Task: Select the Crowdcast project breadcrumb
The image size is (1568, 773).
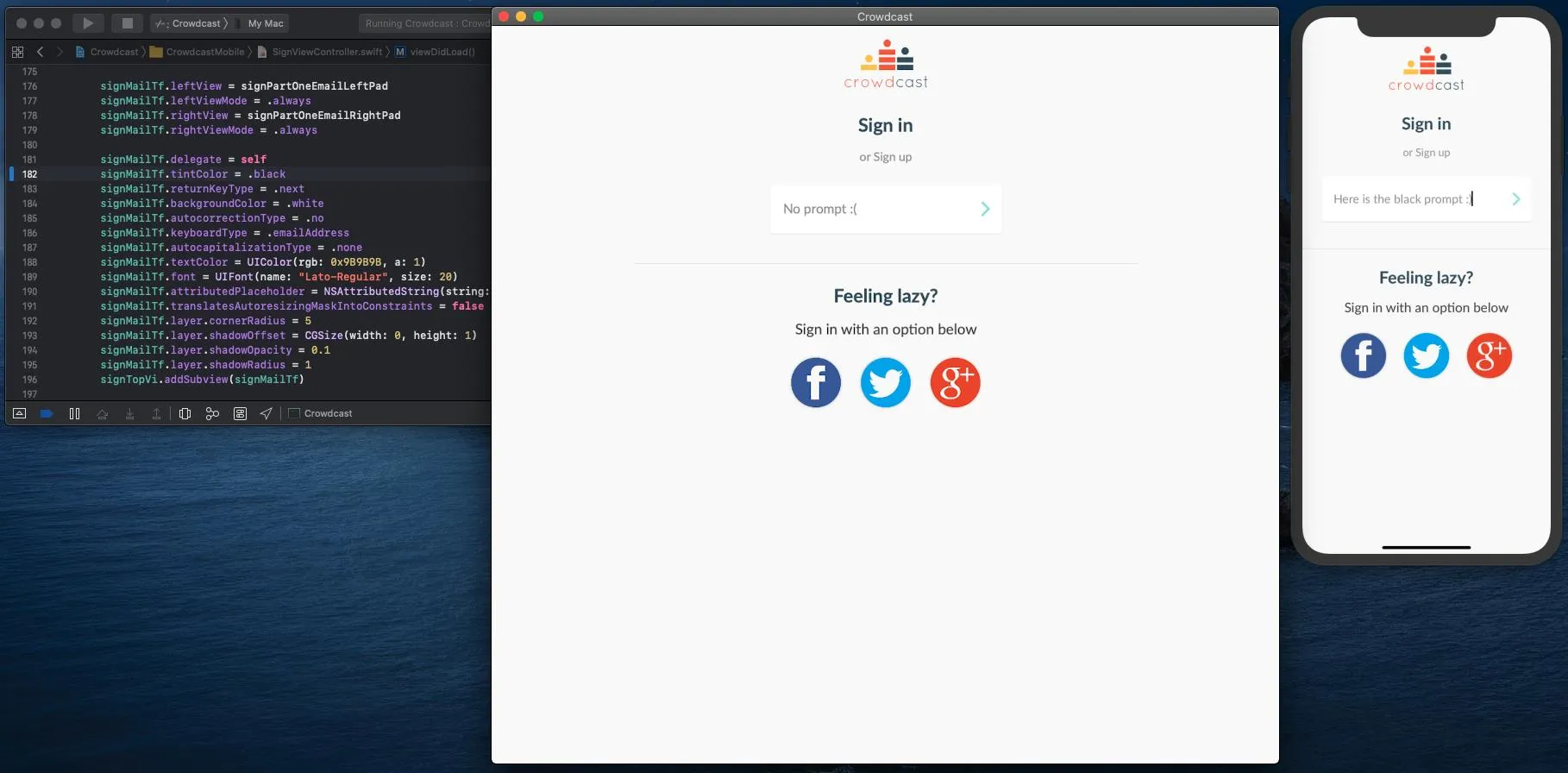Action: coord(107,52)
